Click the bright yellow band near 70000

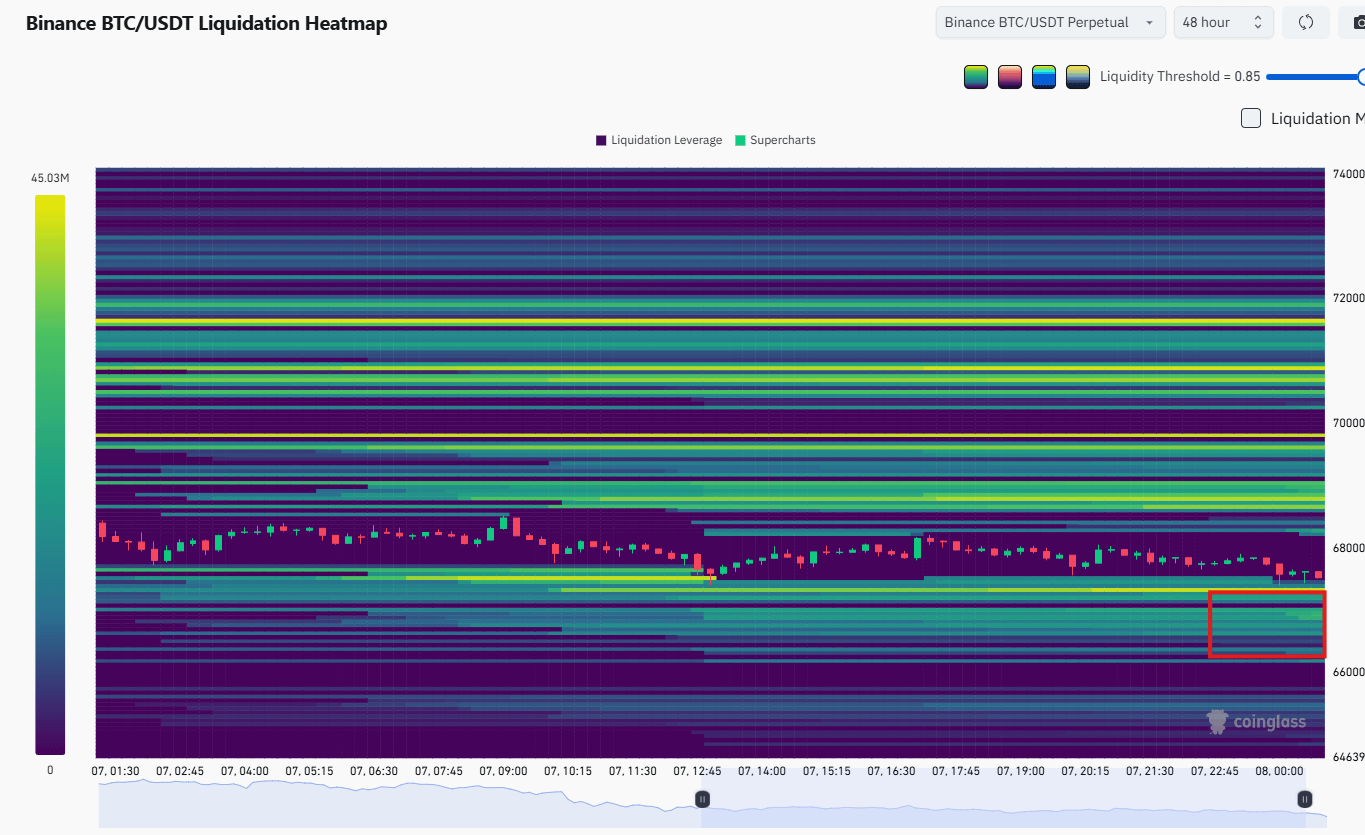click(700, 436)
